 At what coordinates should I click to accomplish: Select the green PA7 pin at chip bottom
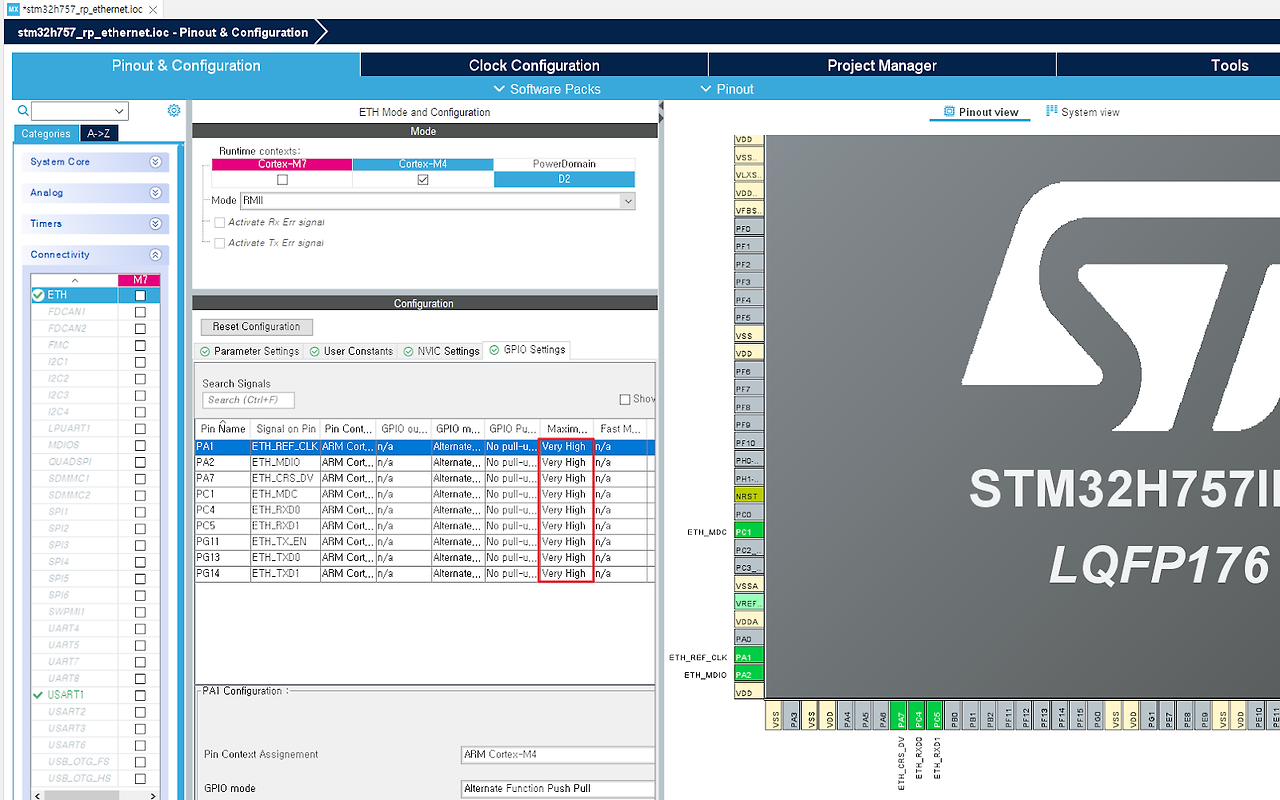pyautogui.click(x=901, y=715)
